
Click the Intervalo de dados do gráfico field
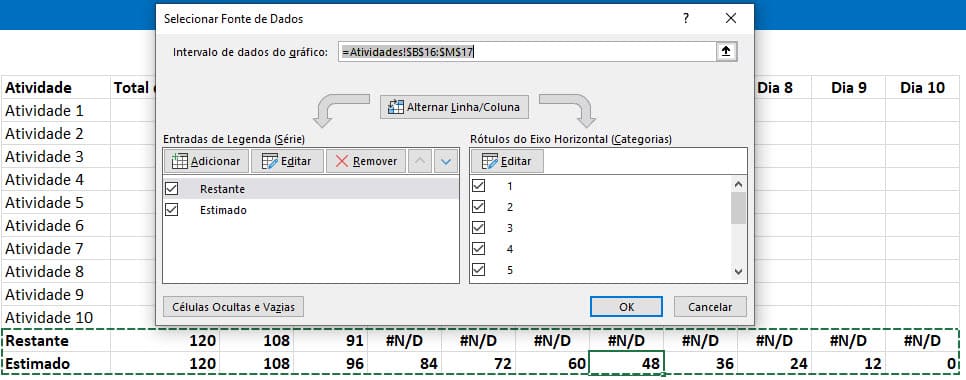(527, 52)
